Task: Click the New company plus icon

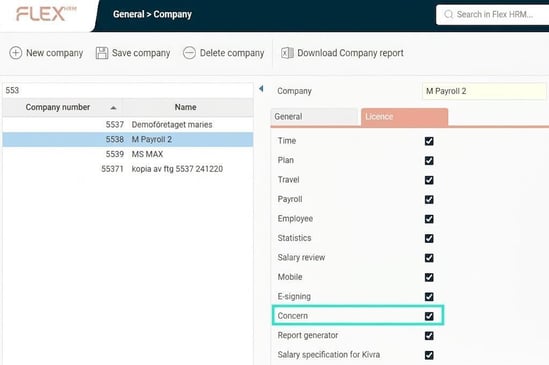Action: pyautogui.click(x=15, y=53)
